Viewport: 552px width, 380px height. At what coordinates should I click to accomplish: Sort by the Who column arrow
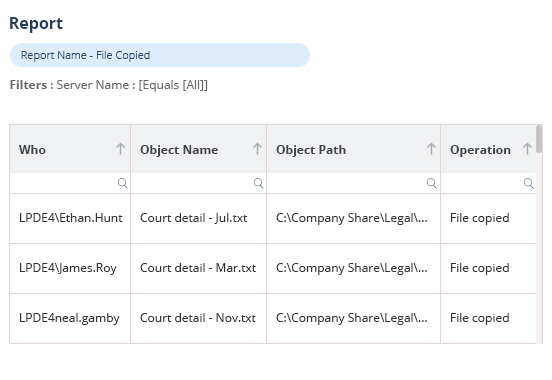tap(120, 149)
